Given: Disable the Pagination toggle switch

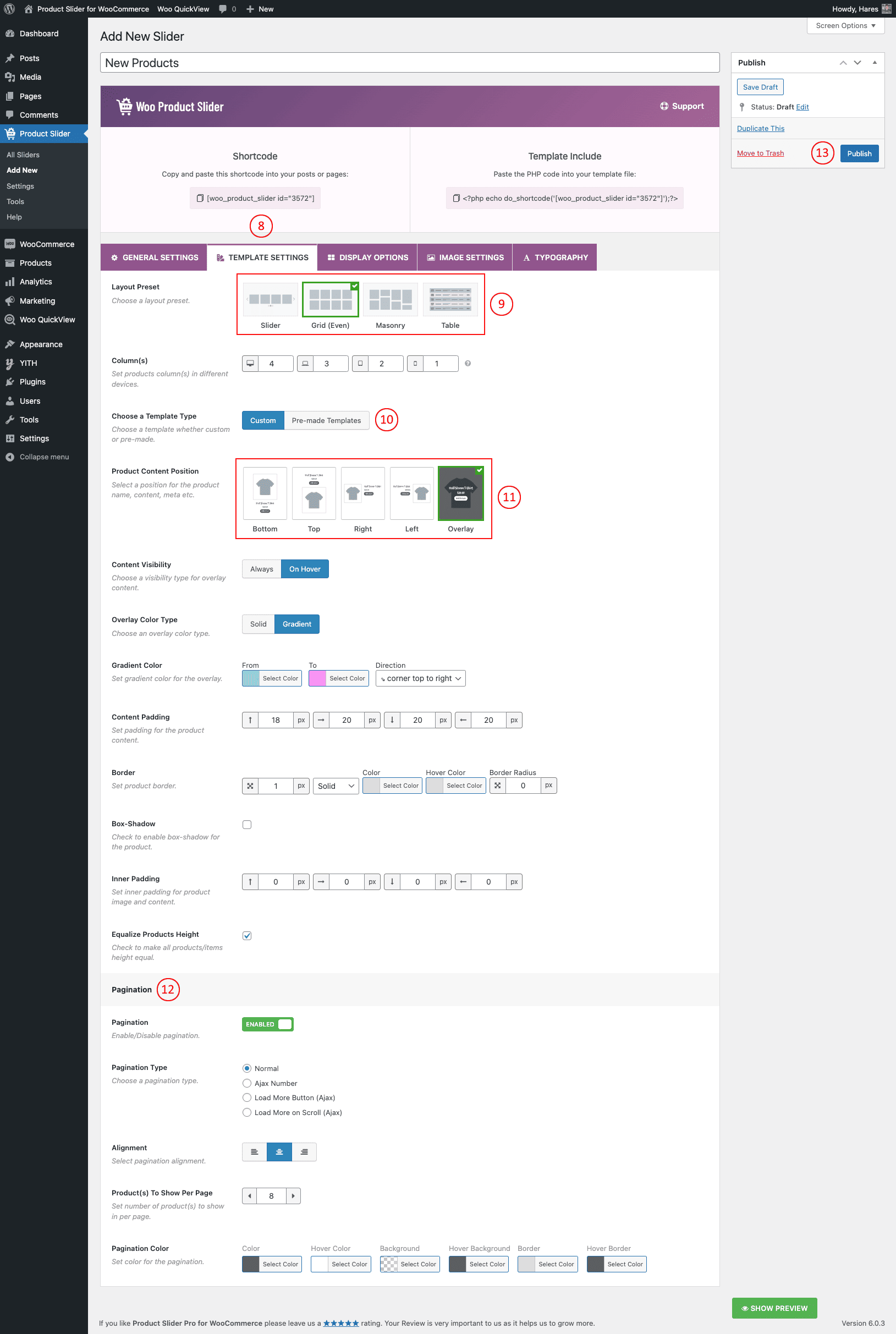Looking at the screenshot, I should click(x=267, y=1024).
